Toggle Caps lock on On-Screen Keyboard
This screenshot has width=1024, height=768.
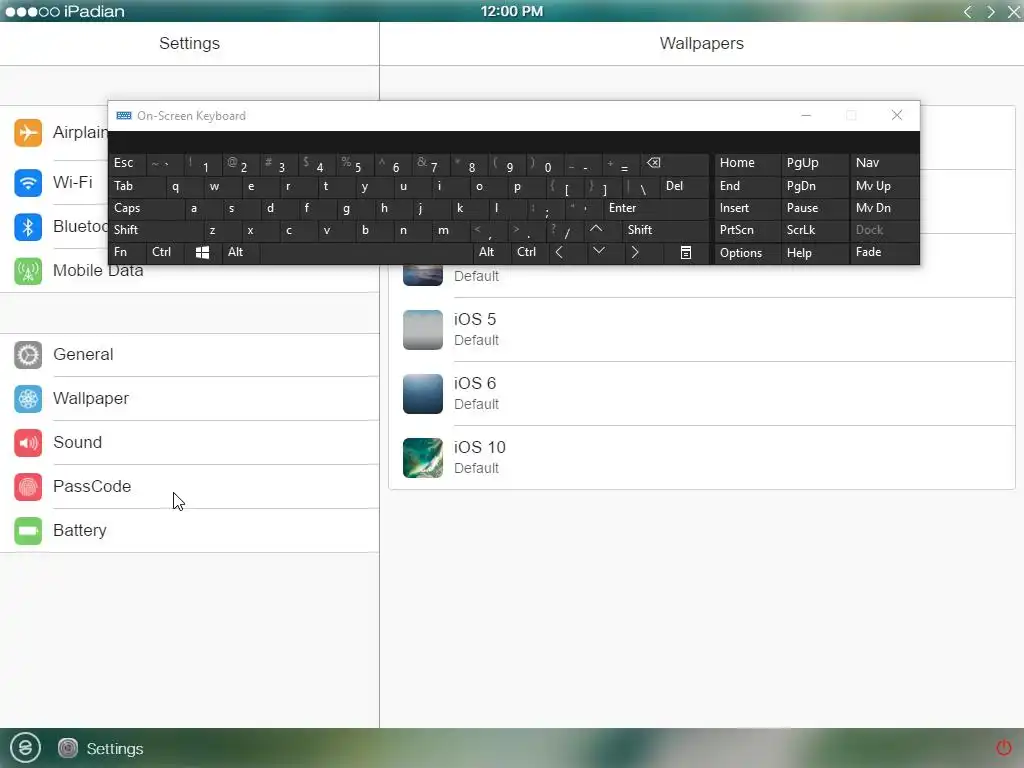(x=146, y=208)
